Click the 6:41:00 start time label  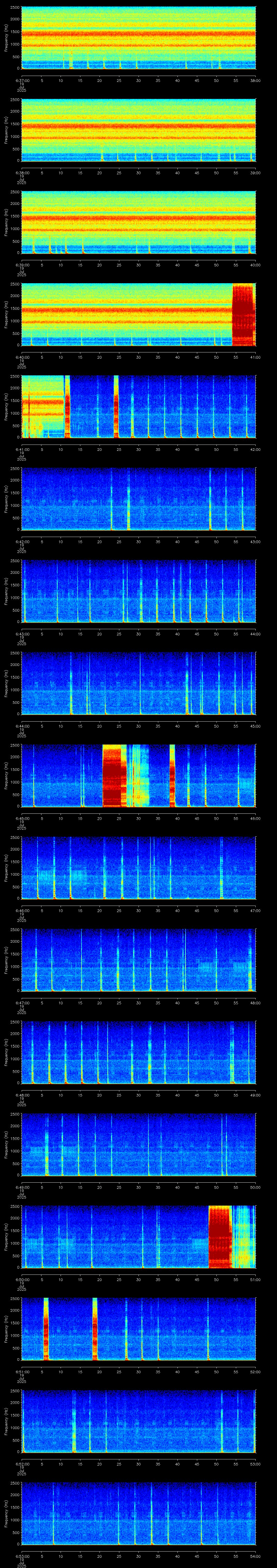tap(22, 450)
